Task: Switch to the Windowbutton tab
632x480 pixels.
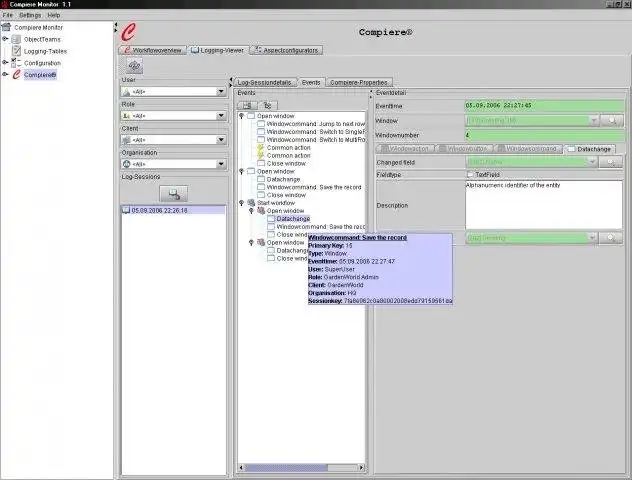Action: [465, 149]
